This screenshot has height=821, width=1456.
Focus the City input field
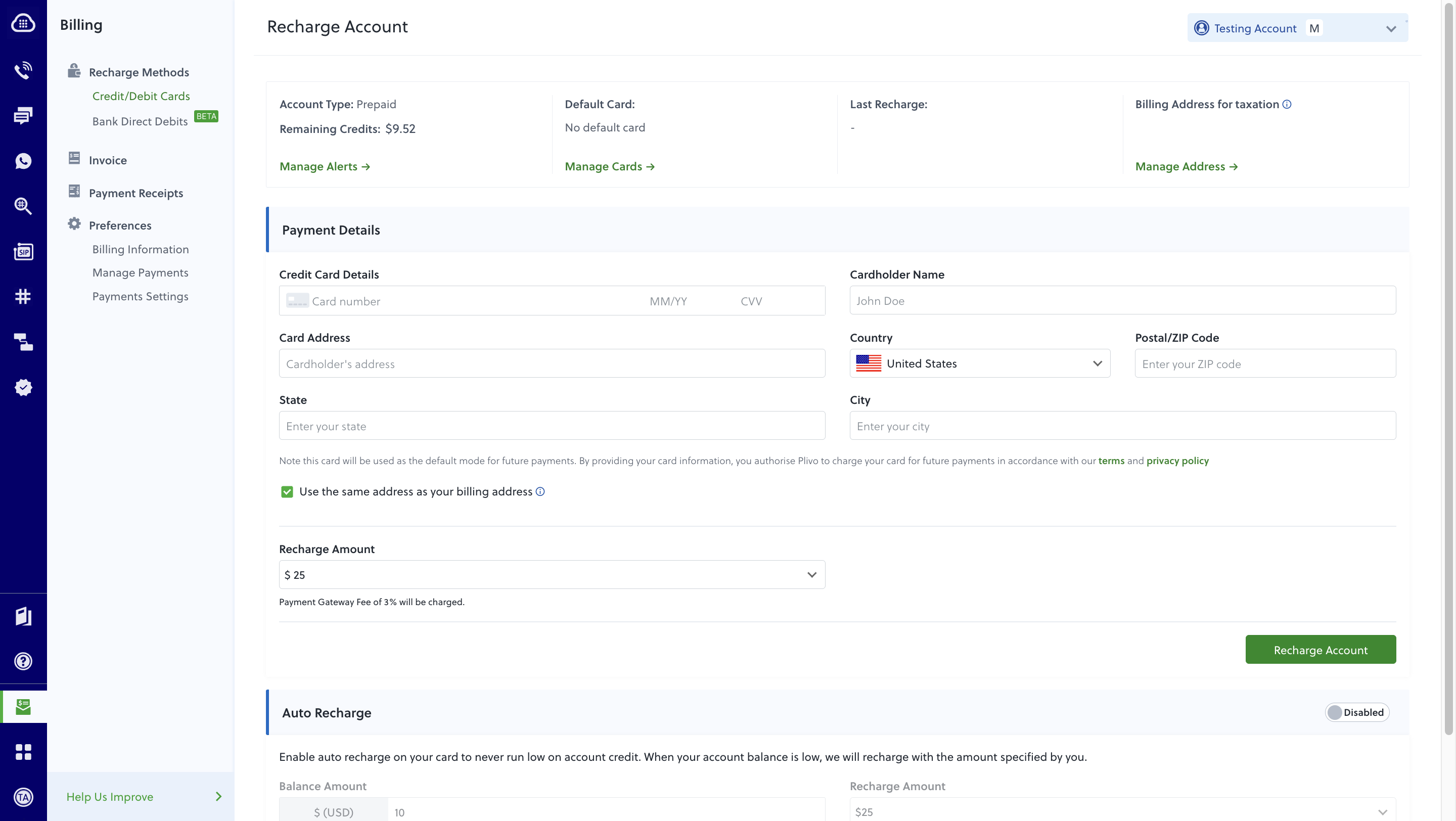pyautogui.click(x=1122, y=426)
